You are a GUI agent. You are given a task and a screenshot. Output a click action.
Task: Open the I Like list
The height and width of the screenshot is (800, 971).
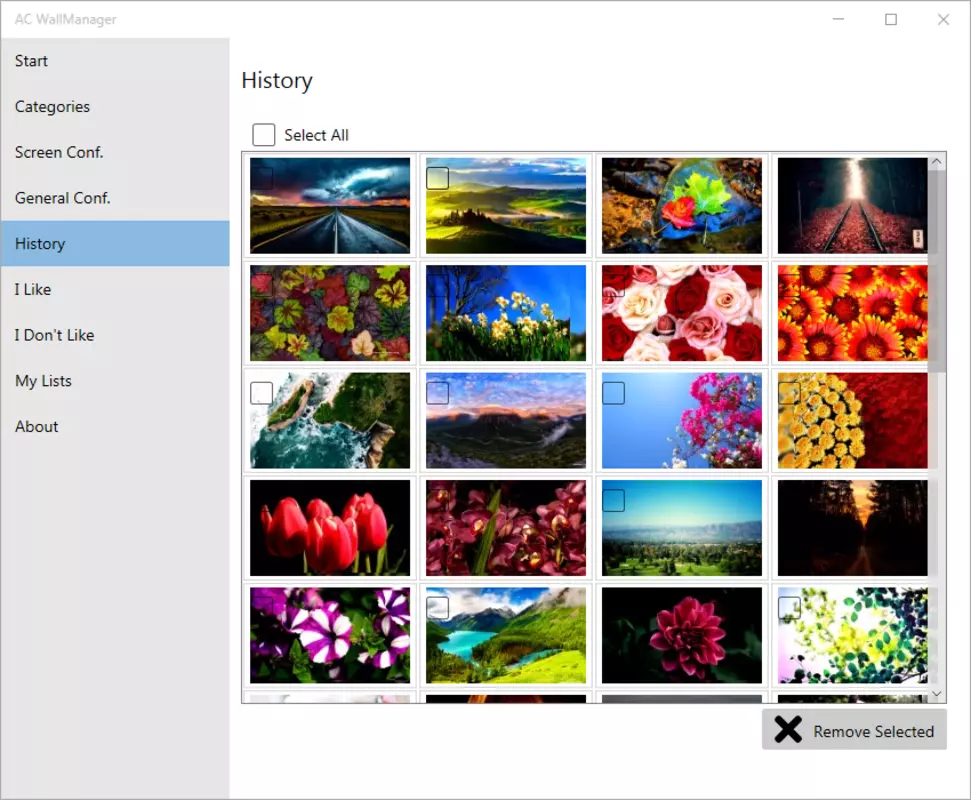tap(115, 289)
